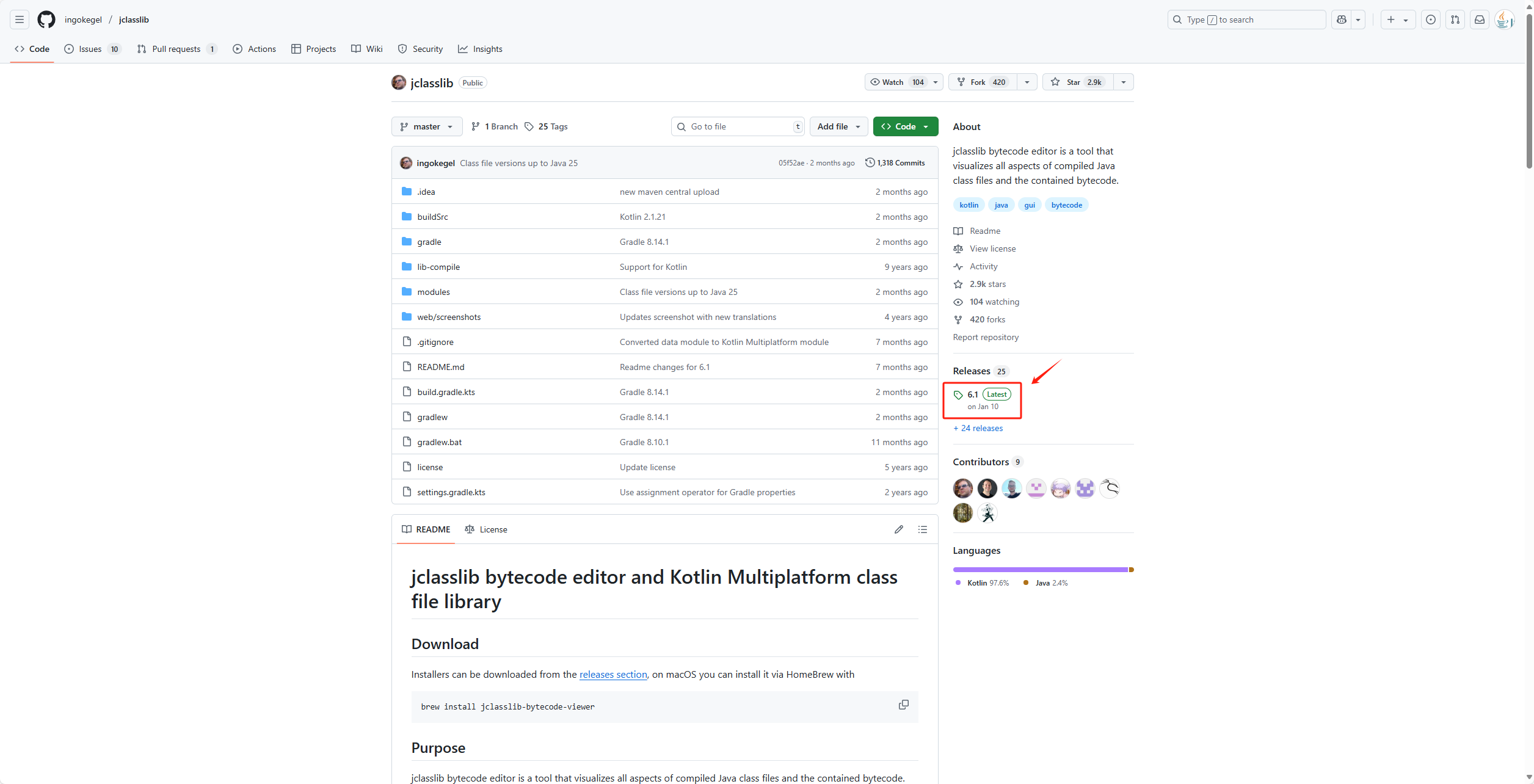Viewport: 1534px width, 784px height.
Task: Click the Kotlin 97.6% language entry
Action: tap(982, 583)
